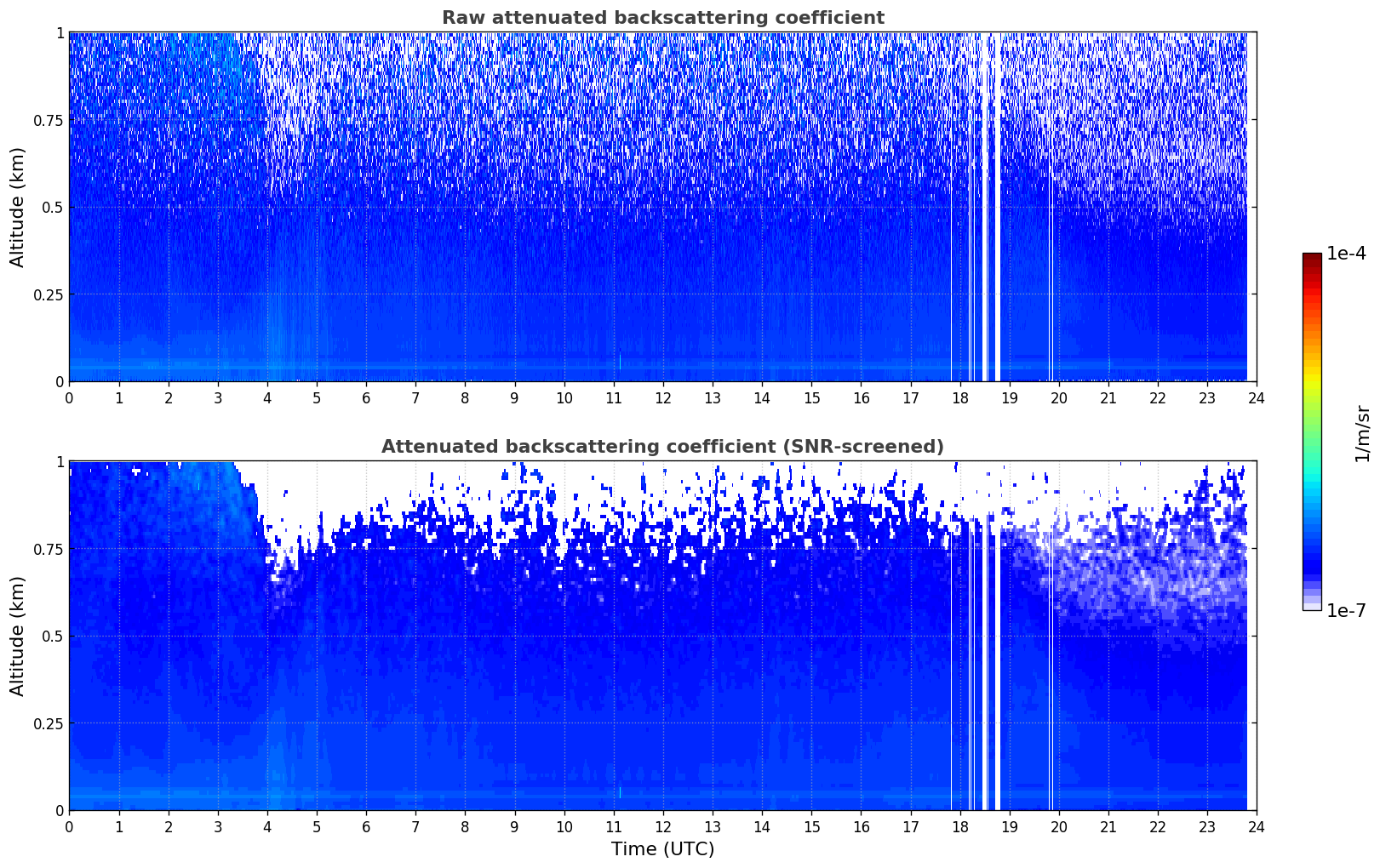This screenshot has width=1380, height=868.
Task: Click the 'Altitude (km)' label of the raw plot
Action: pos(18,207)
